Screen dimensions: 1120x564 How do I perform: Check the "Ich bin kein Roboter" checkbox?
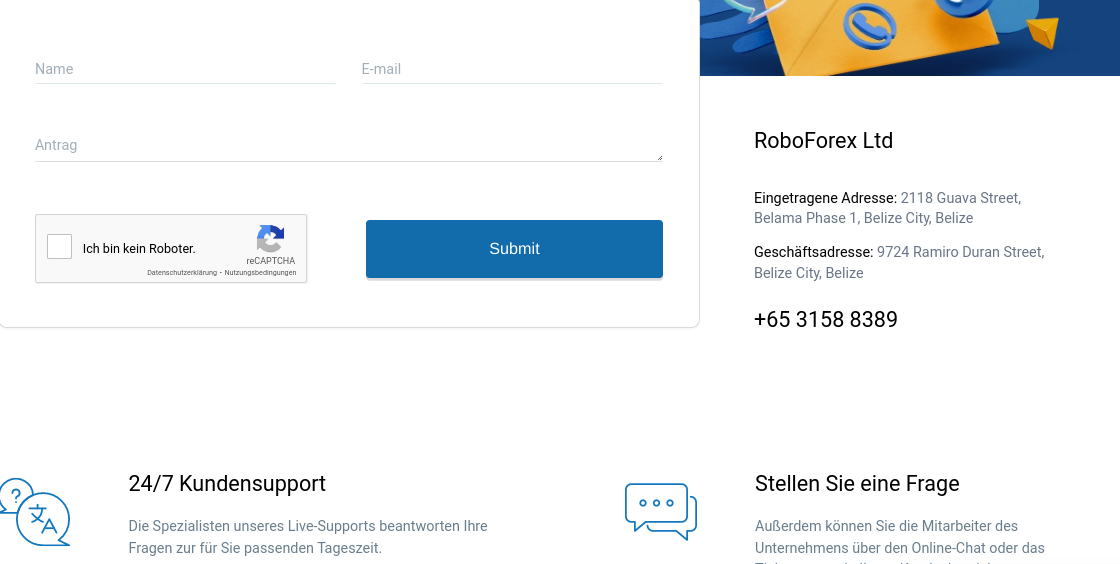(60, 247)
